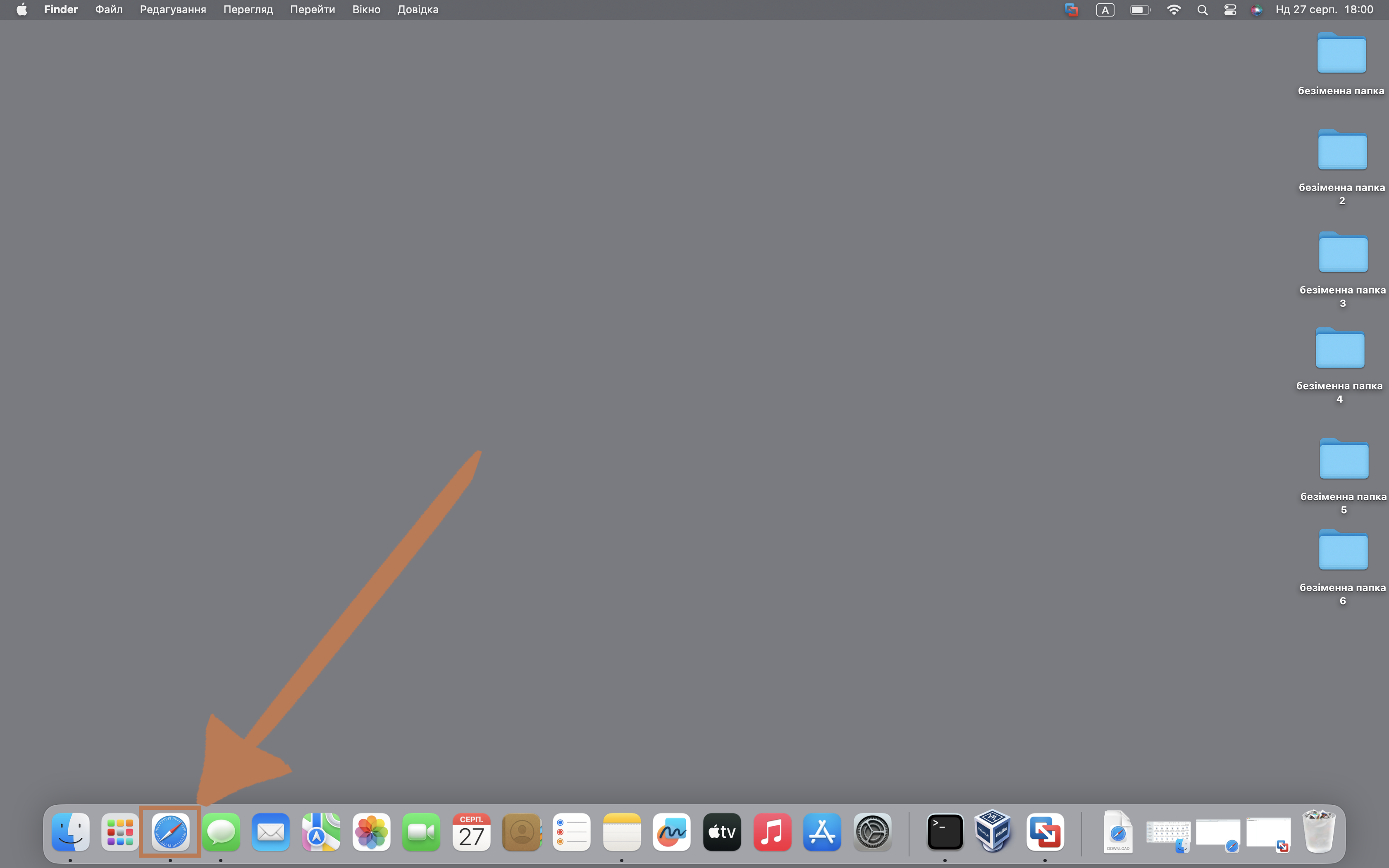1389x868 pixels.
Task: Open the Calendar icon showing 27
Action: [x=471, y=832]
